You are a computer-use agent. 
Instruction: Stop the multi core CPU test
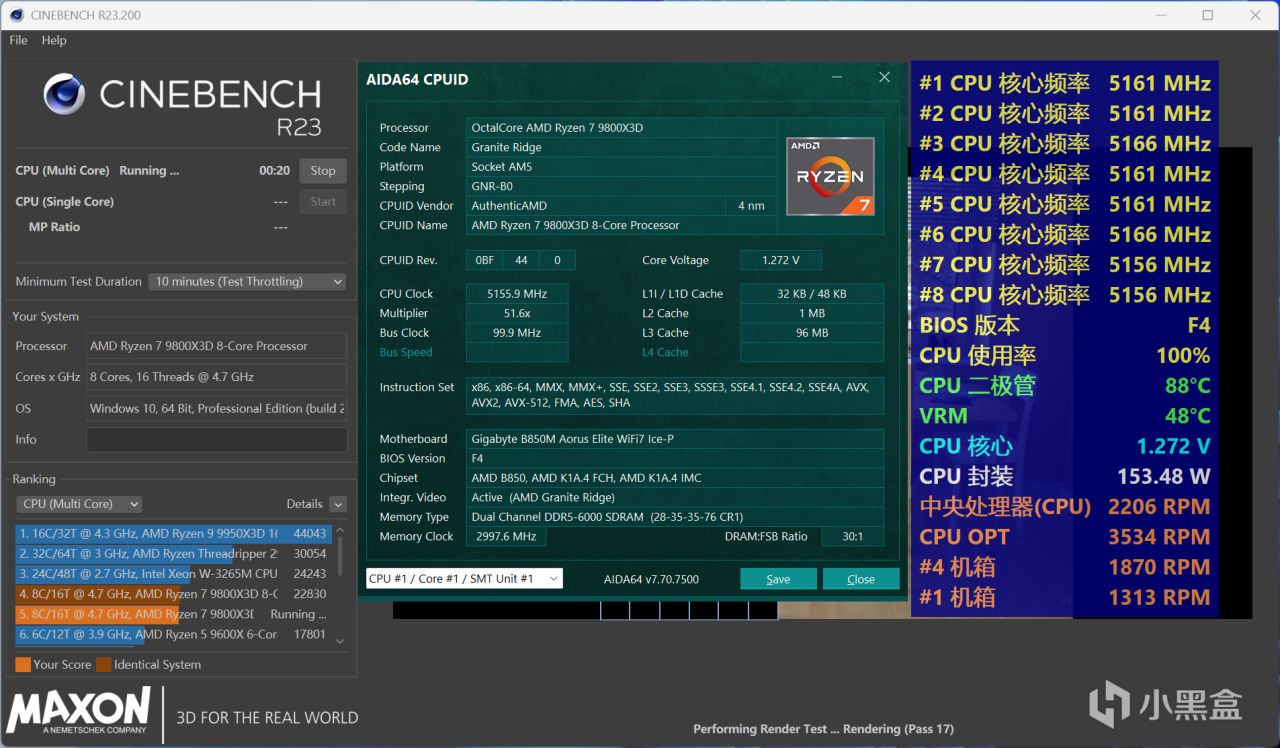click(322, 171)
